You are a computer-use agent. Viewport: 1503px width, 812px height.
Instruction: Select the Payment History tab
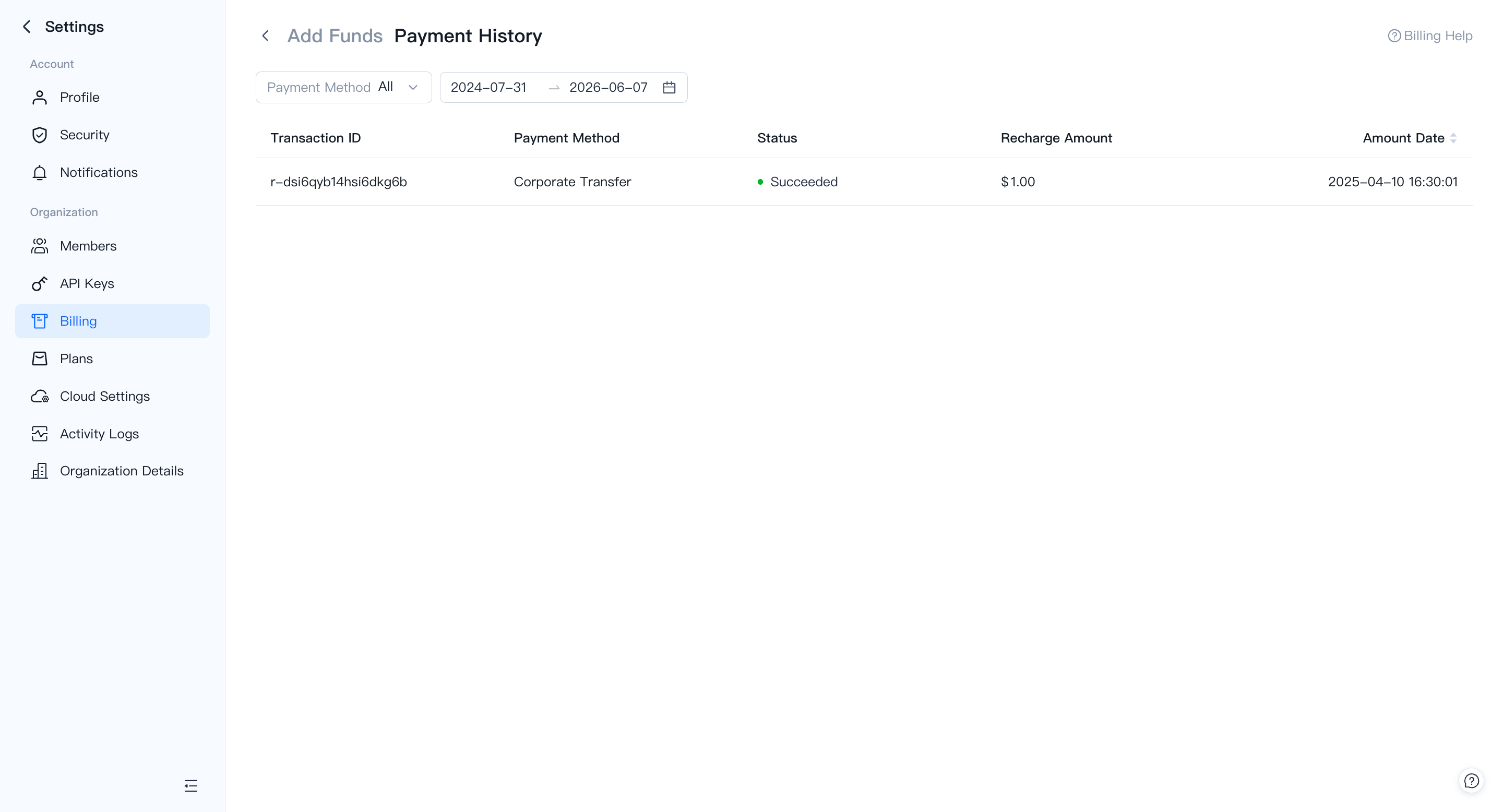coord(468,36)
